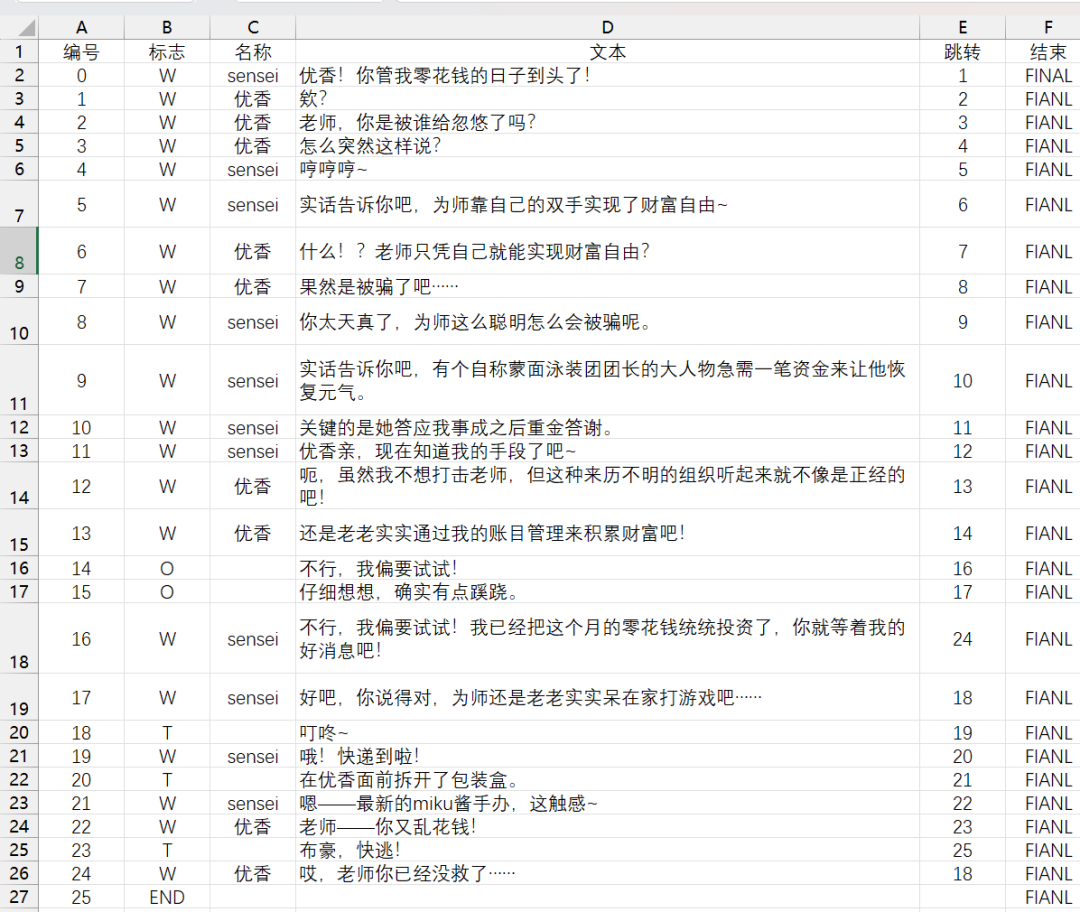Click the jump value '25' in row 25
The width and height of the screenshot is (1080, 912).
coord(962,849)
